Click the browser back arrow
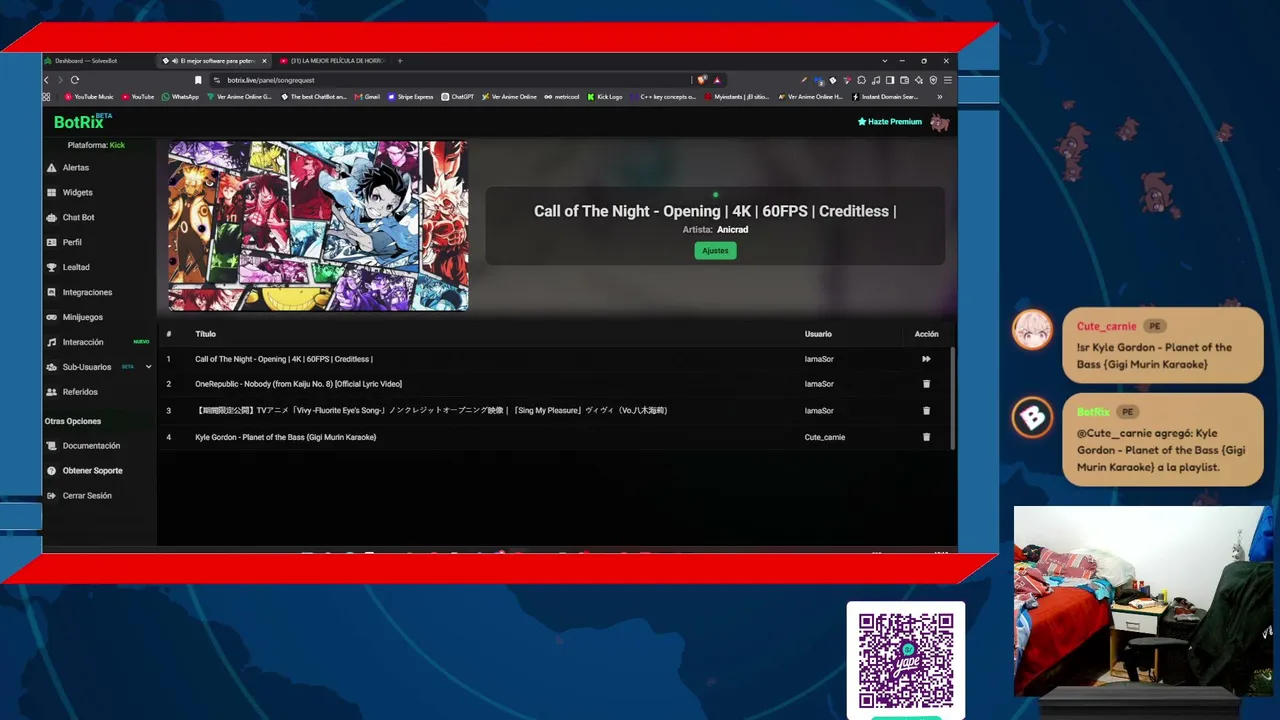 click(46, 80)
